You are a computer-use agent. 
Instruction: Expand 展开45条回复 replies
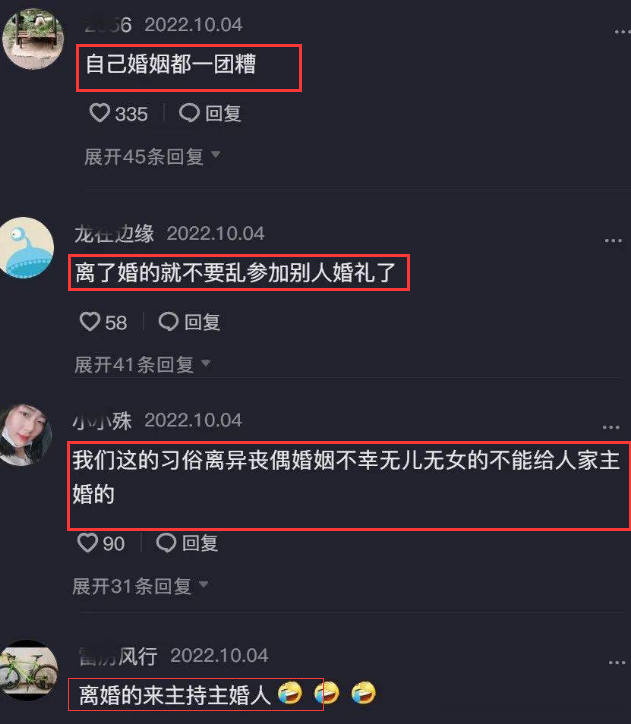[x=152, y=157]
